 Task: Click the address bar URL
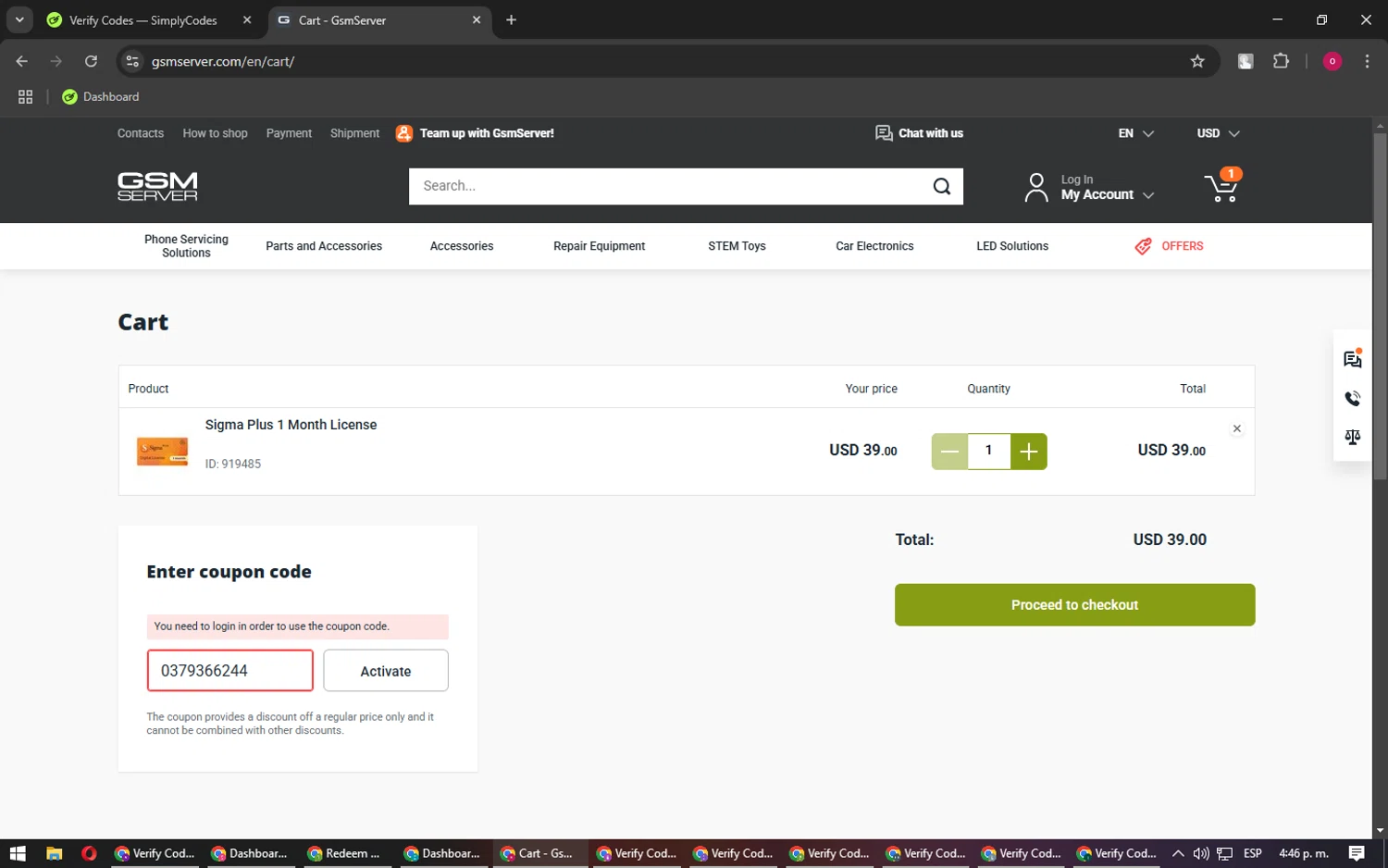point(223,61)
